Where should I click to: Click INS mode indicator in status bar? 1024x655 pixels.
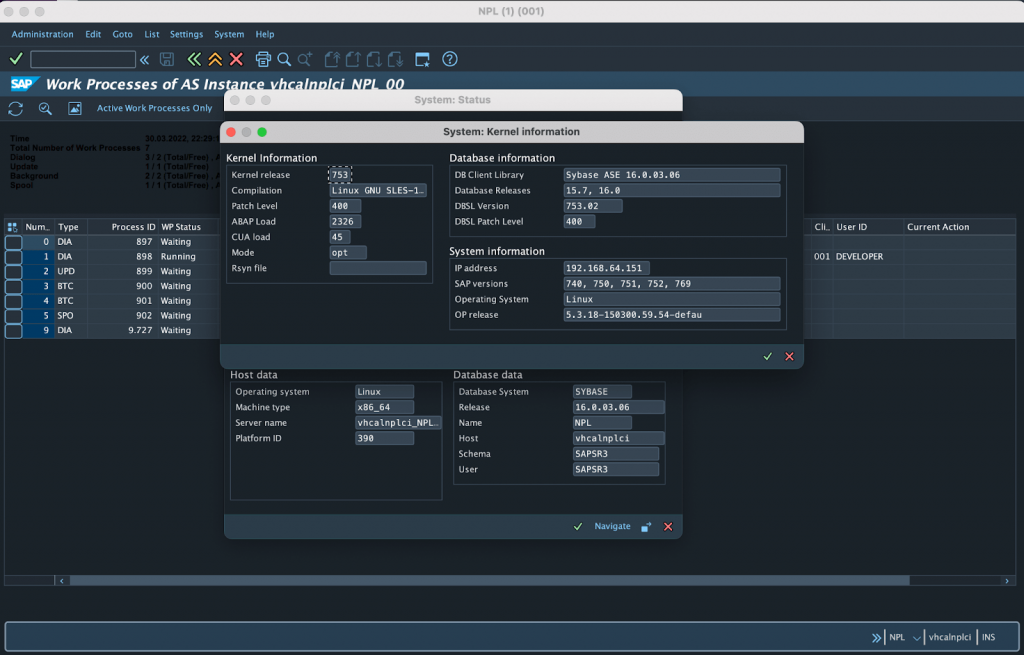click(989, 637)
